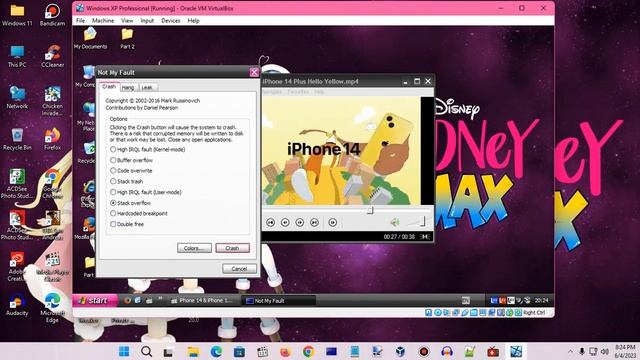Open the Windows 11 folder on host desktop

[x=17, y=16]
